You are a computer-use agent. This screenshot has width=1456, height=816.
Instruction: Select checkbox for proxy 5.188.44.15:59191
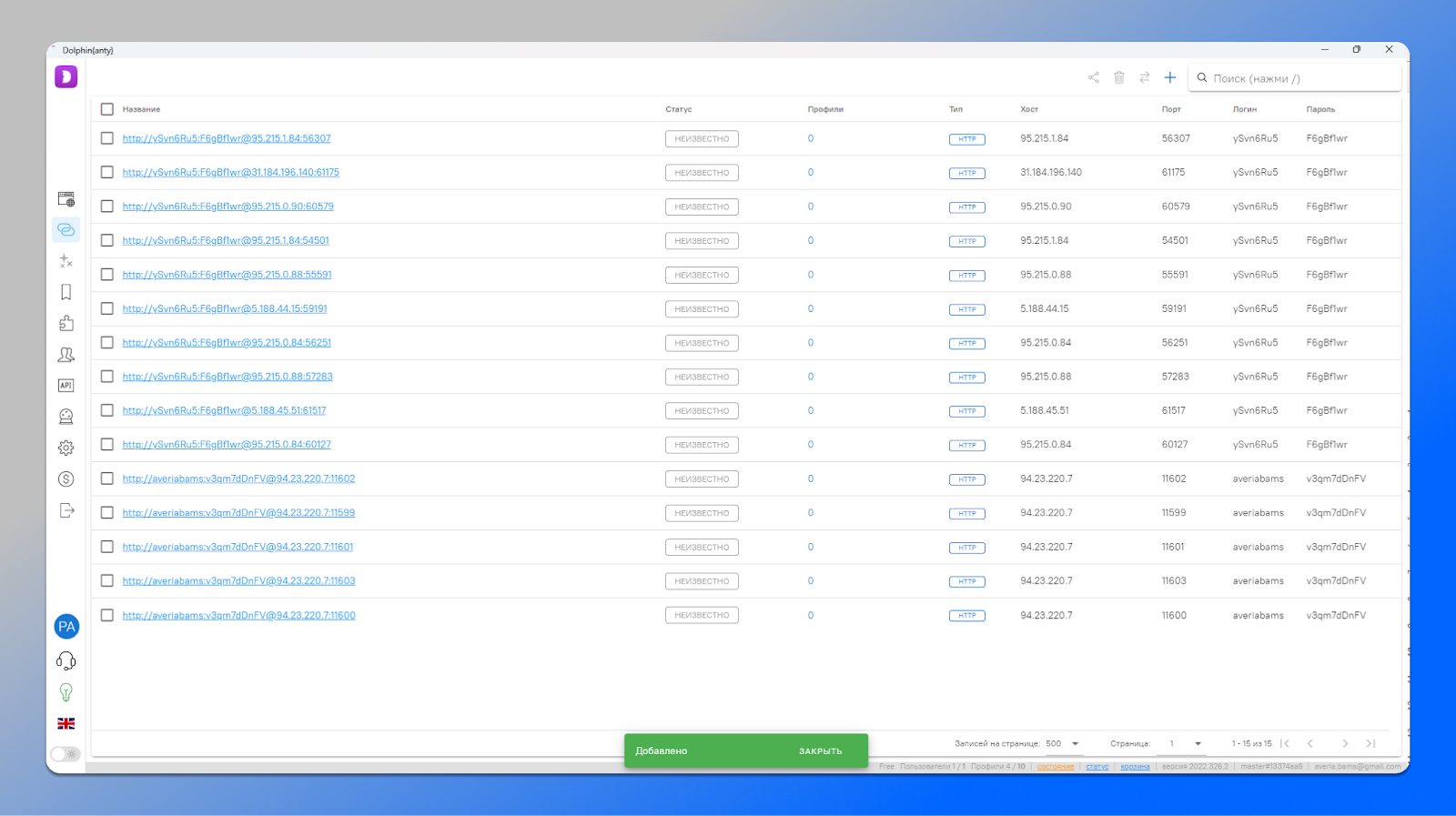tap(107, 308)
